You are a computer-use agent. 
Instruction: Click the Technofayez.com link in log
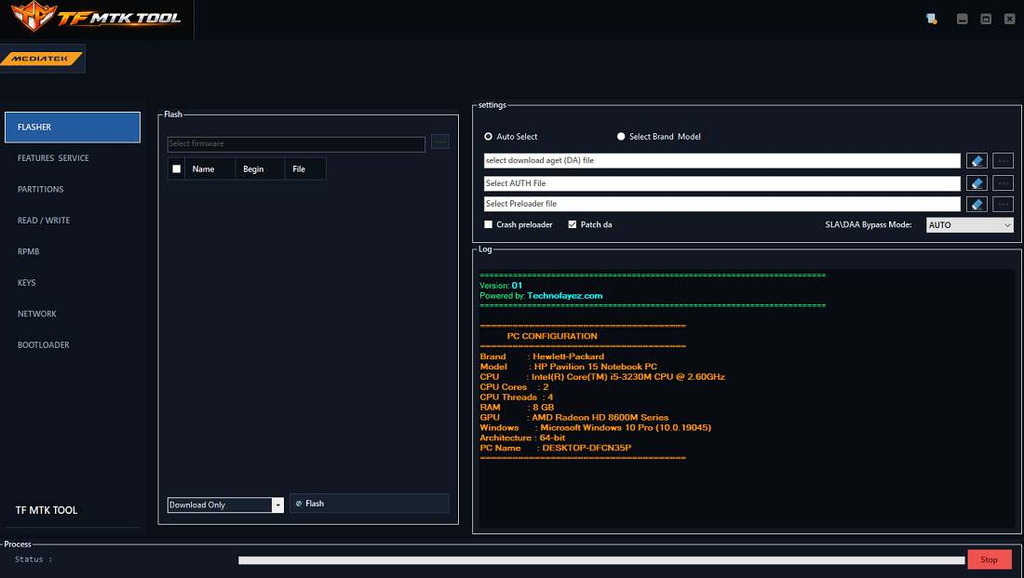pyautogui.click(x=565, y=296)
